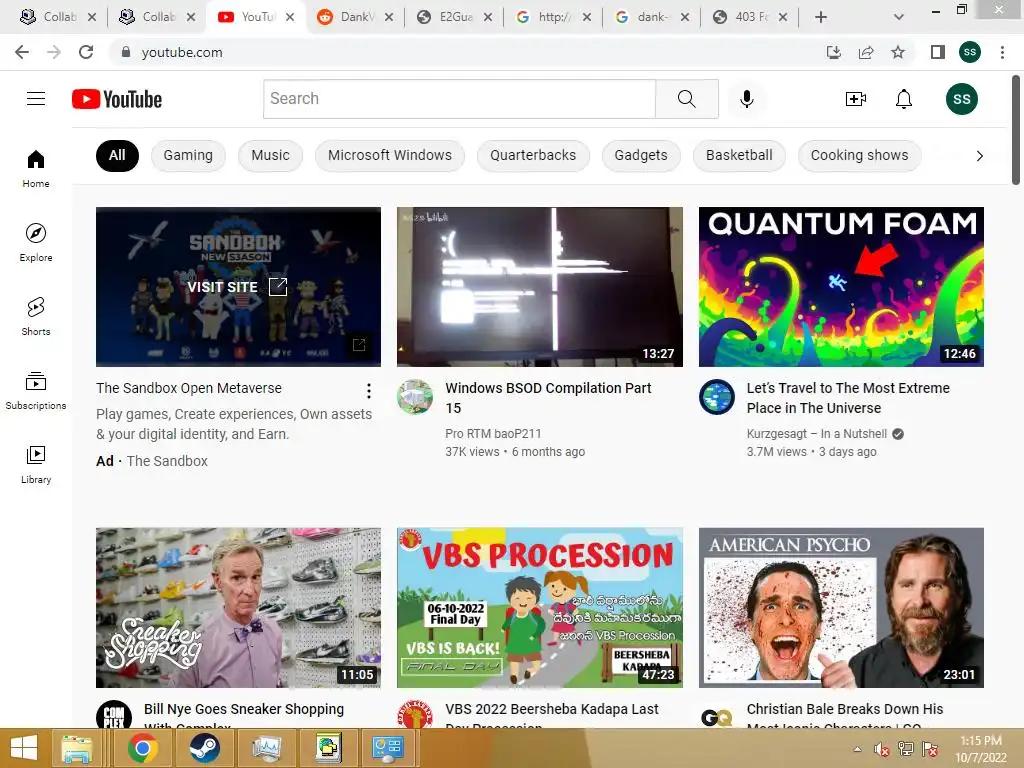Open the Windows BSOD Compilation Part 15 title
The width and height of the screenshot is (1024, 768).
pos(548,398)
